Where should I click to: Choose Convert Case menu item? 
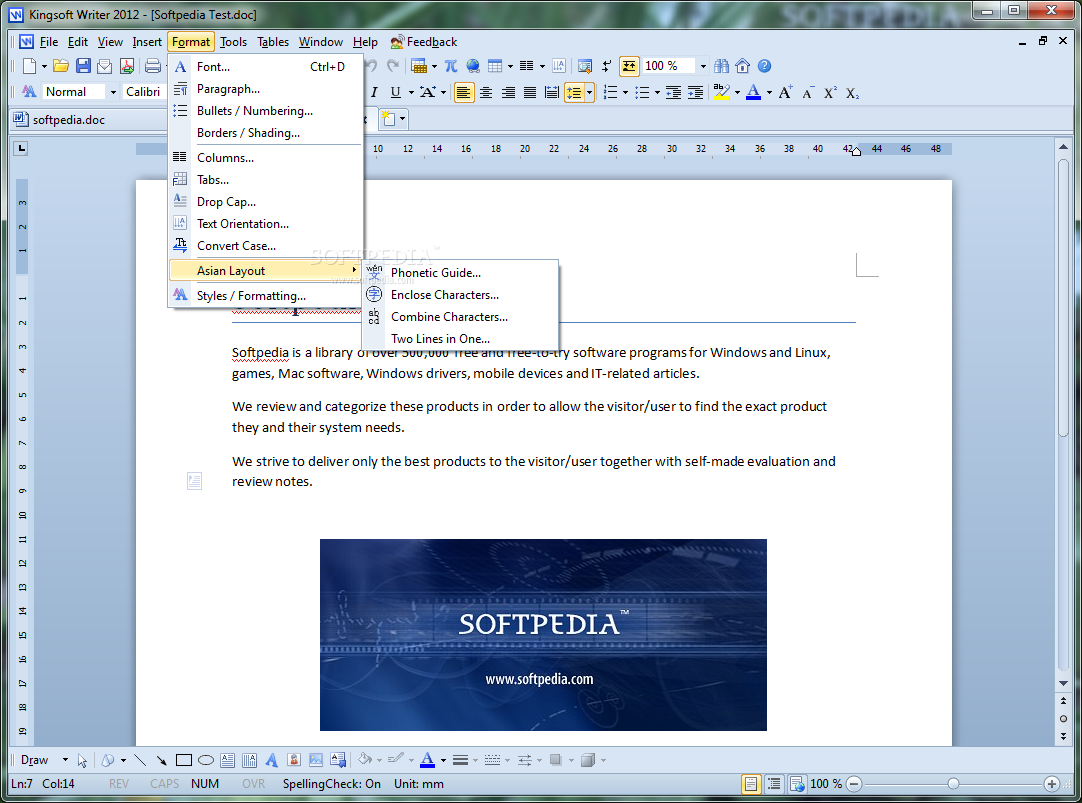[x=266, y=246]
